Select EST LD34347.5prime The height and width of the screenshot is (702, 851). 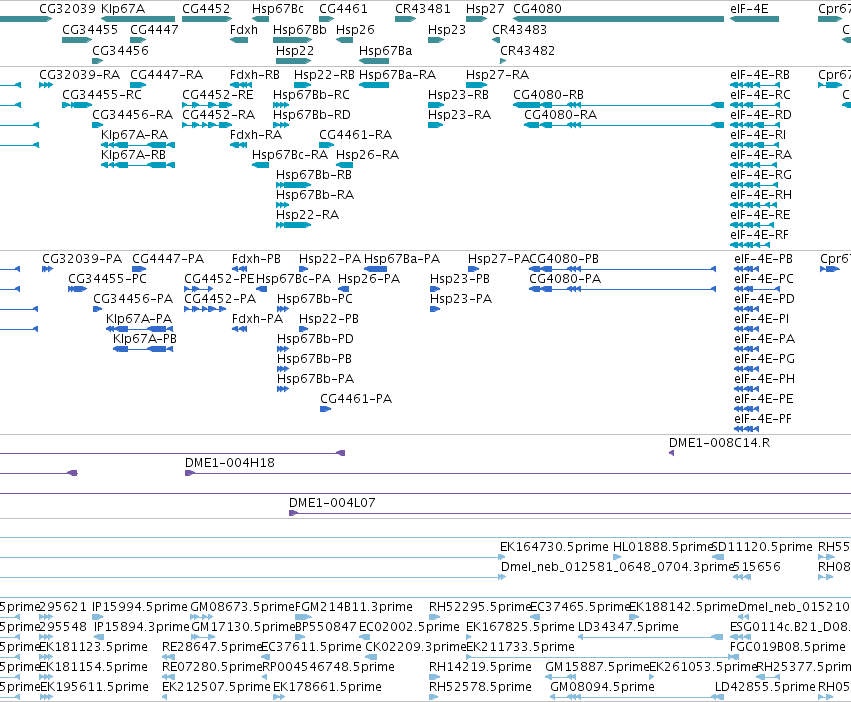(x=628, y=627)
